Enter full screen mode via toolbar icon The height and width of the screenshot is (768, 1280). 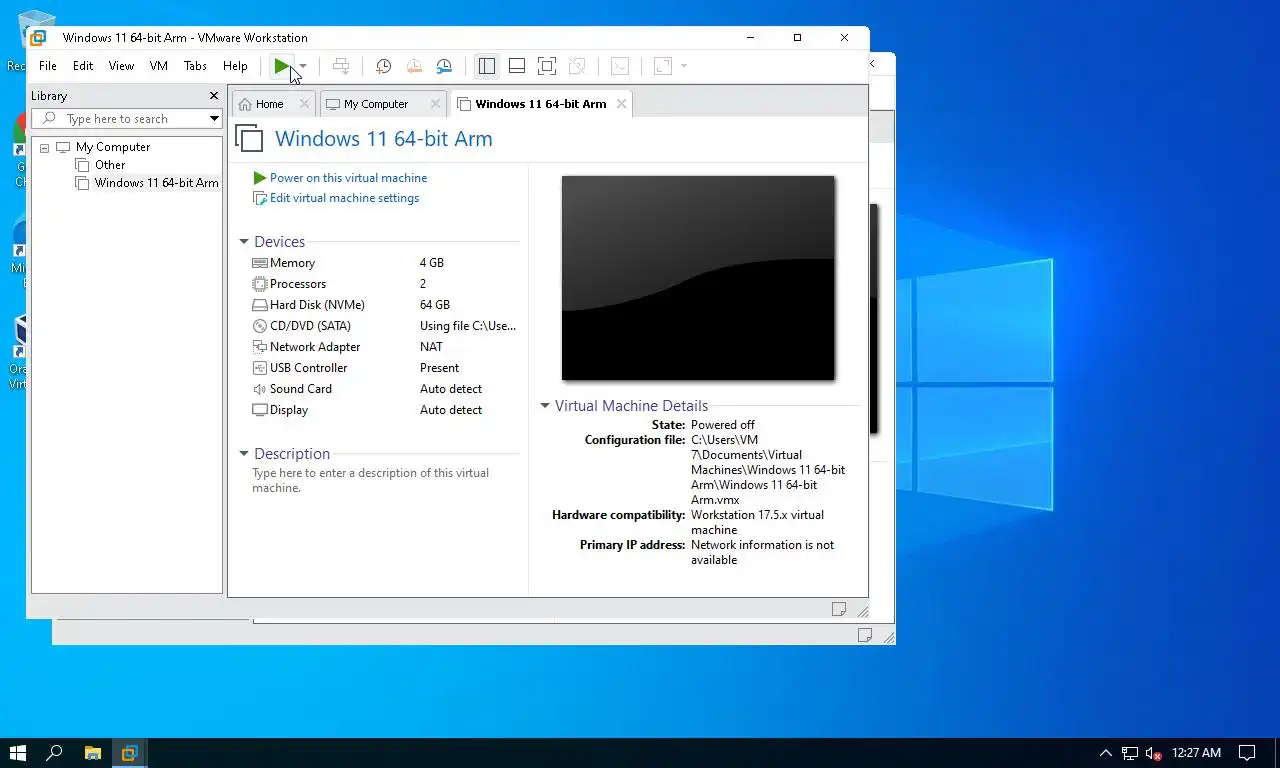coord(547,66)
